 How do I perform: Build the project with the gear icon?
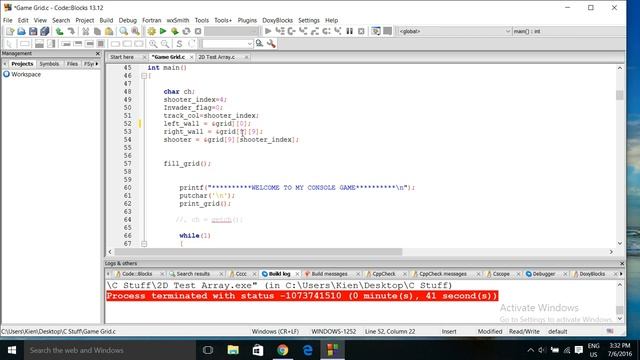[151, 31]
